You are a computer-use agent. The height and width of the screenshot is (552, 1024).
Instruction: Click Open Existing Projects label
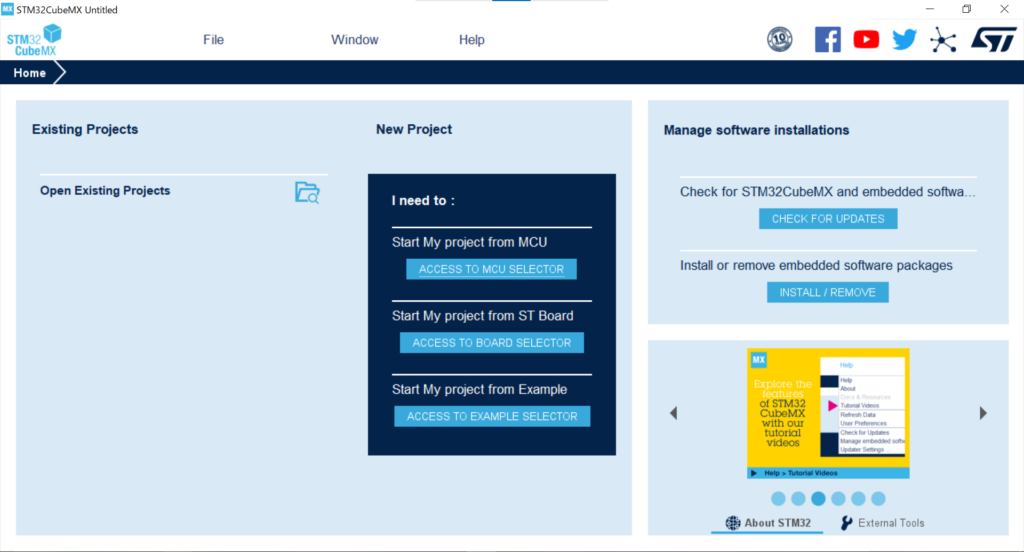pyautogui.click(x=105, y=191)
